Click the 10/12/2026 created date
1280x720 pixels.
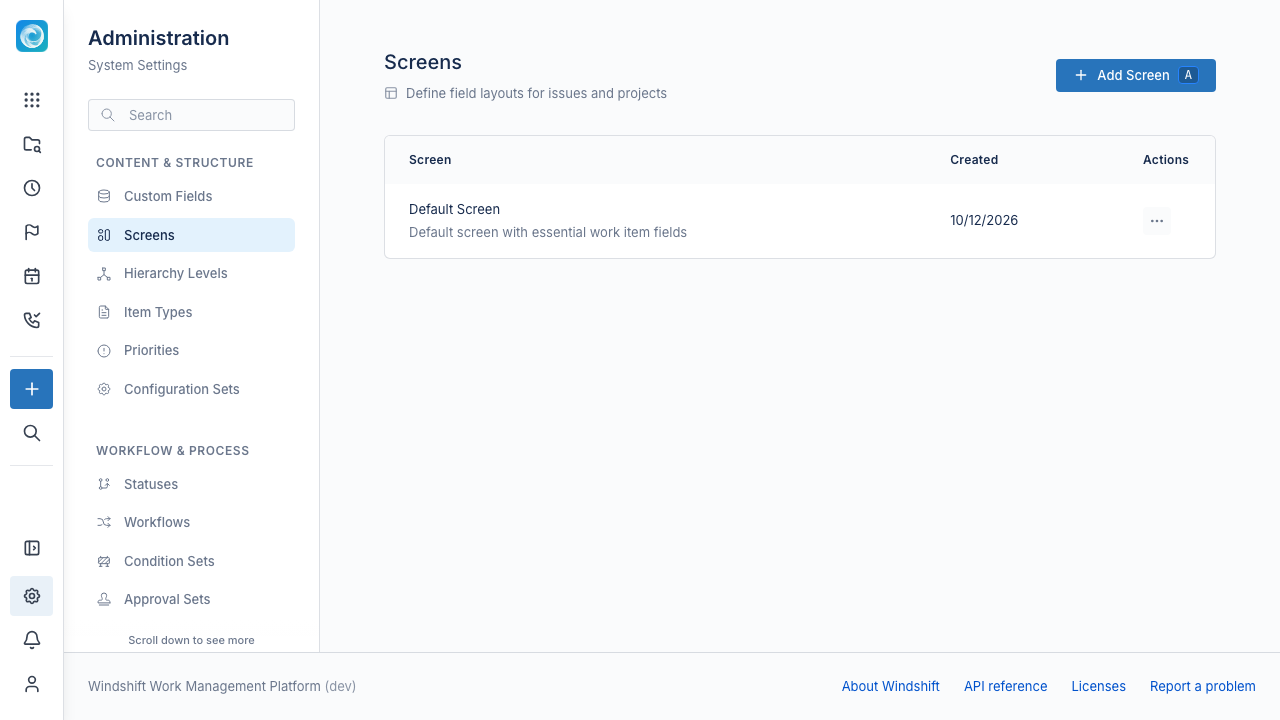pos(984,220)
